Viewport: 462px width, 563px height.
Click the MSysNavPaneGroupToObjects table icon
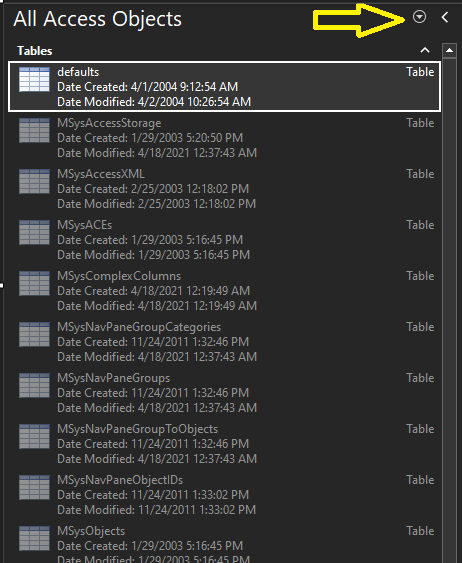(x=34, y=436)
